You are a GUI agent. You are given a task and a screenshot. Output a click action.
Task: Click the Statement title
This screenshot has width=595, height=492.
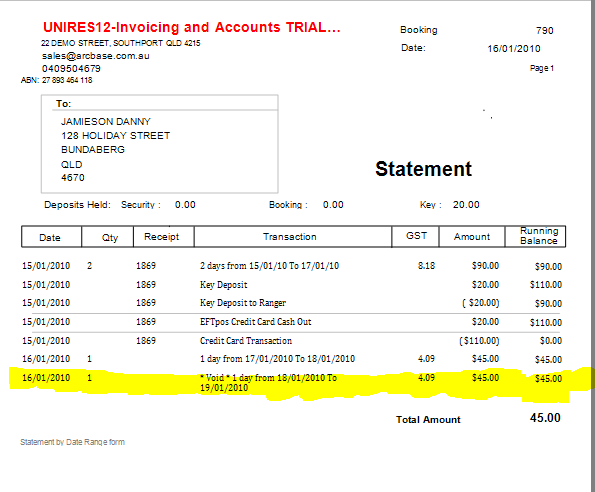(423, 169)
